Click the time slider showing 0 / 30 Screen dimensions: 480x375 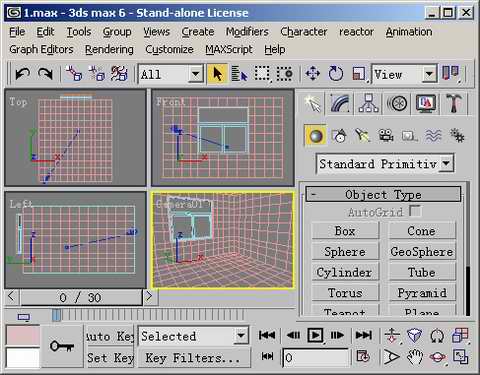pyautogui.click(x=81, y=297)
